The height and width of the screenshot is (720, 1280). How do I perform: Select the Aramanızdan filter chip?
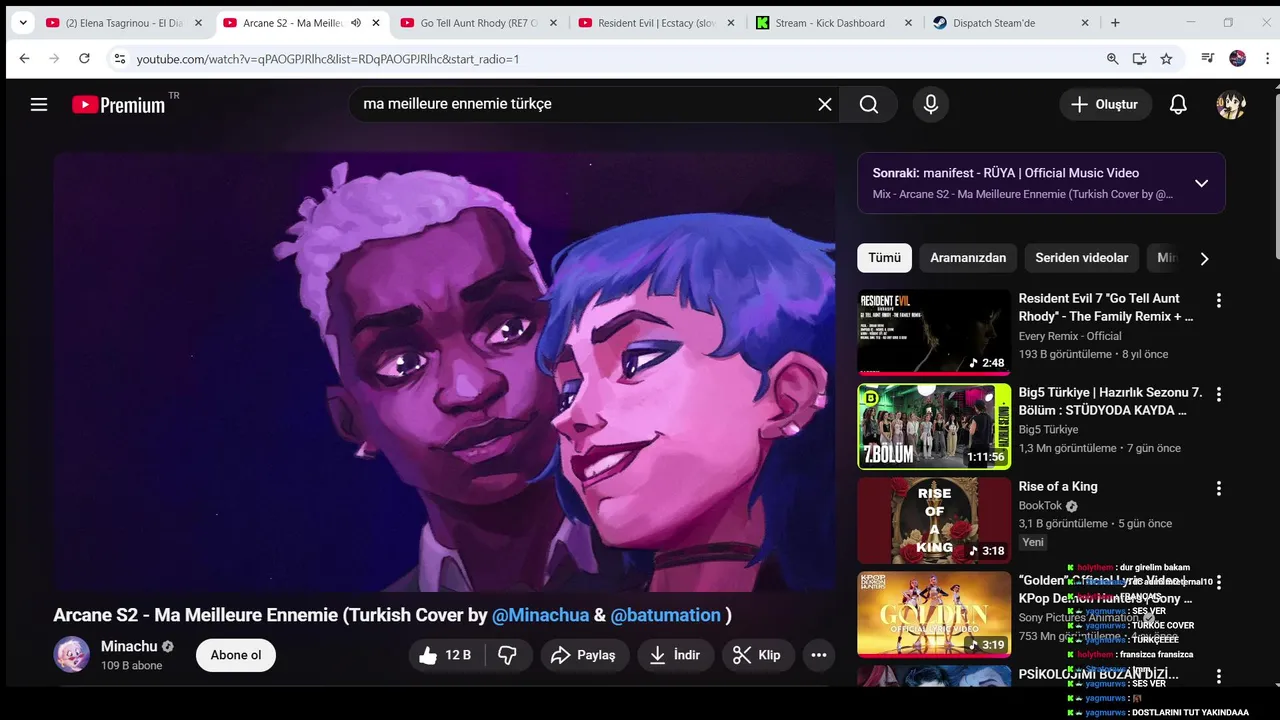pos(968,258)
